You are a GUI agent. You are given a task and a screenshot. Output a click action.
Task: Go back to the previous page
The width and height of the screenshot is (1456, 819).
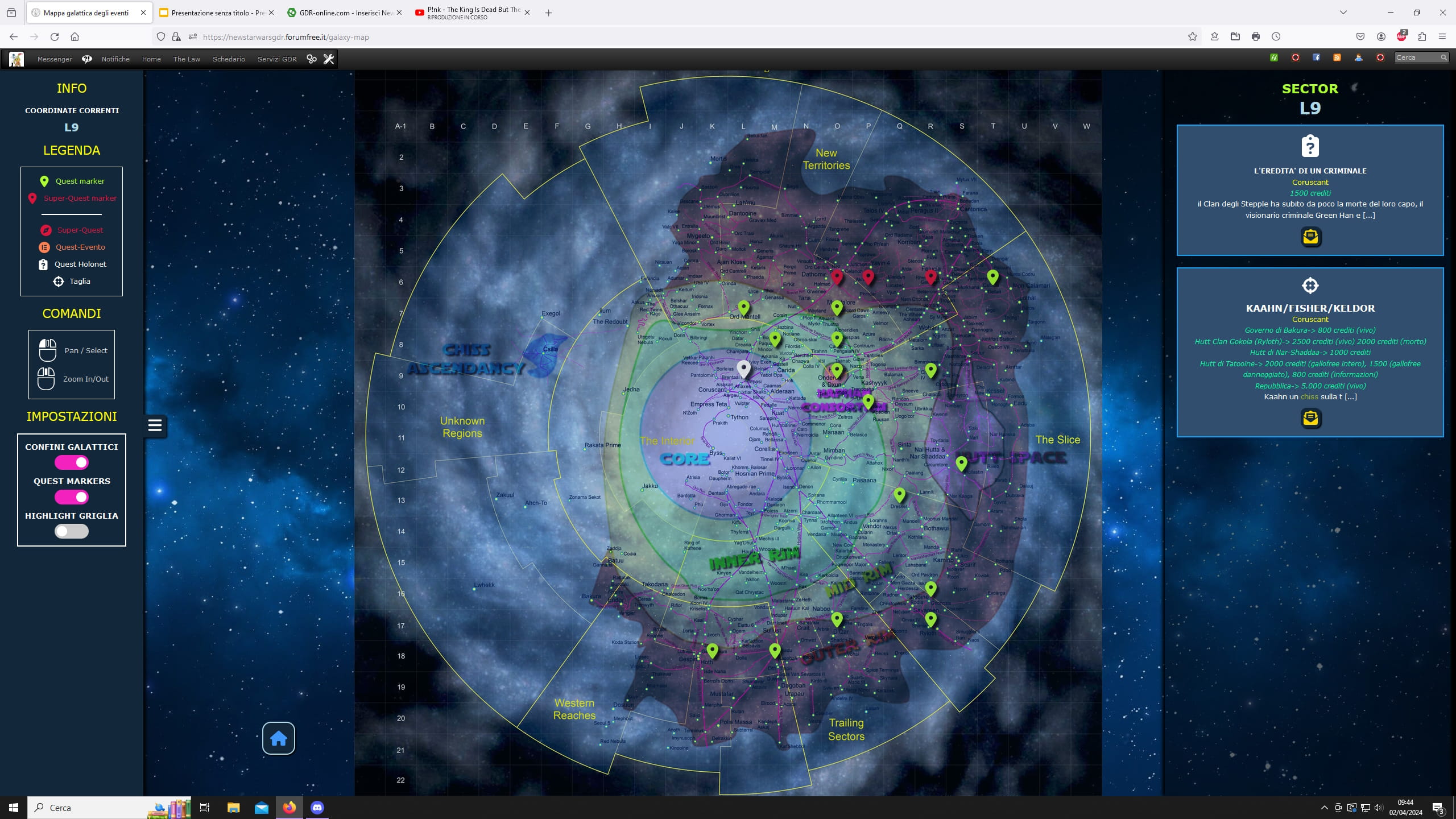[14, 36]
